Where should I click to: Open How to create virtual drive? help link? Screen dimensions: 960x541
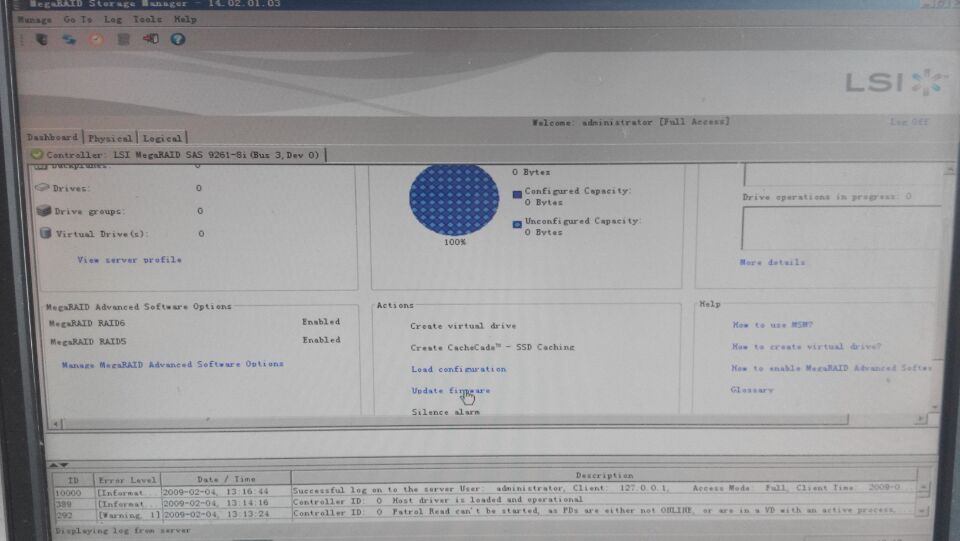point(806,346)
